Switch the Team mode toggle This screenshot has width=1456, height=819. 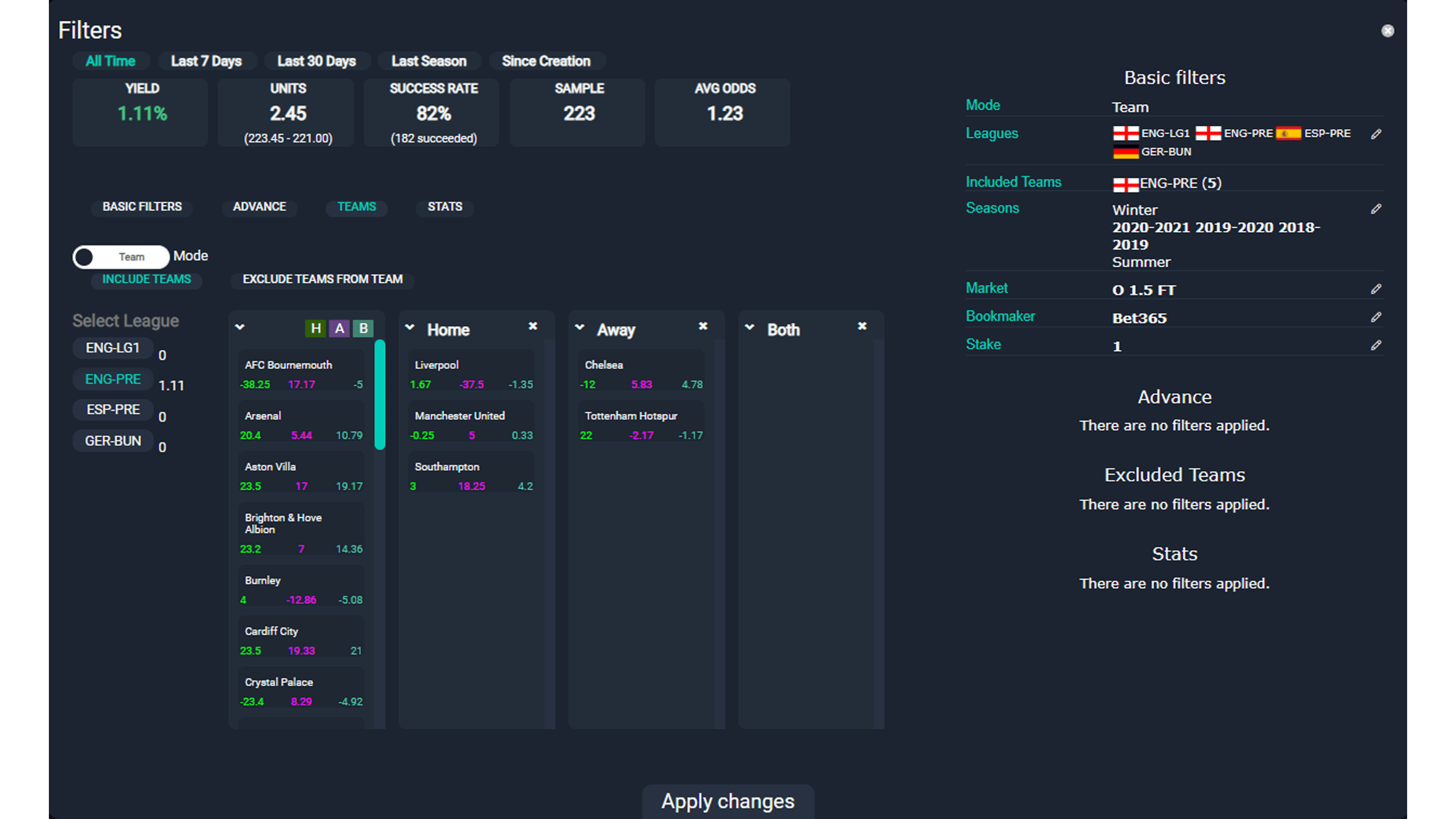tap(121, 256)
